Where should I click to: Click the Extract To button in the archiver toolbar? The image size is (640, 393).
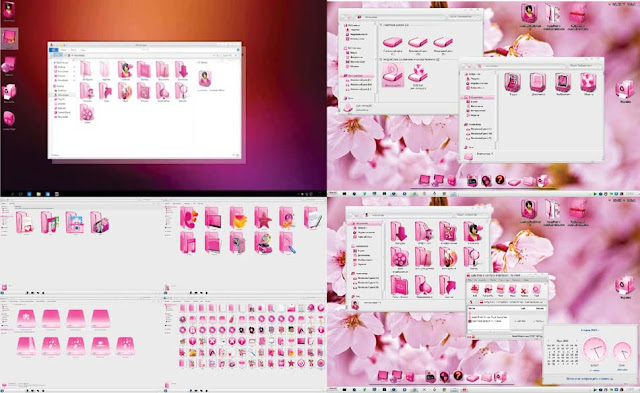[x=487, y=290]
